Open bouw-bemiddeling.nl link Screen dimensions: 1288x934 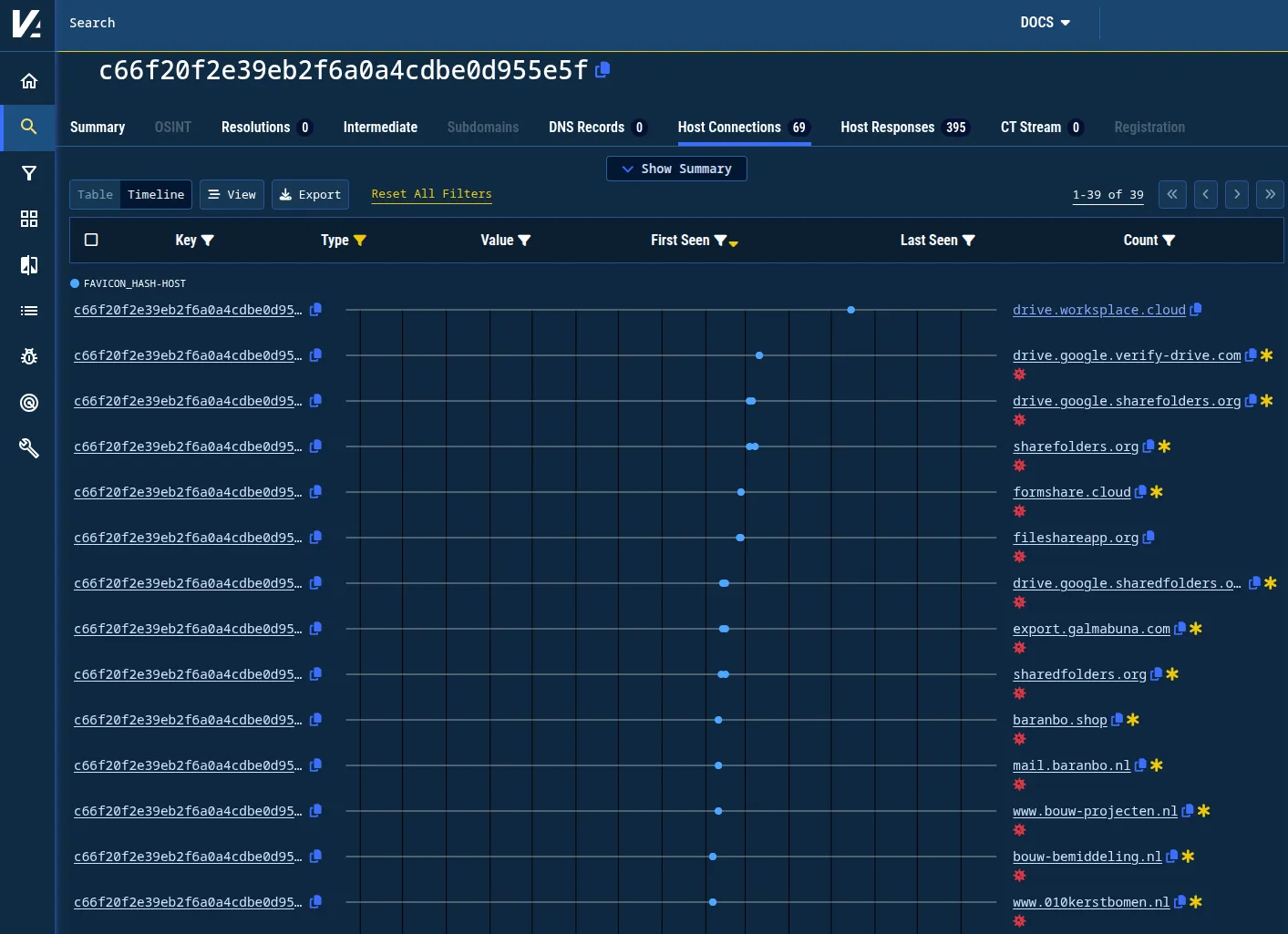pos(1087,857)
